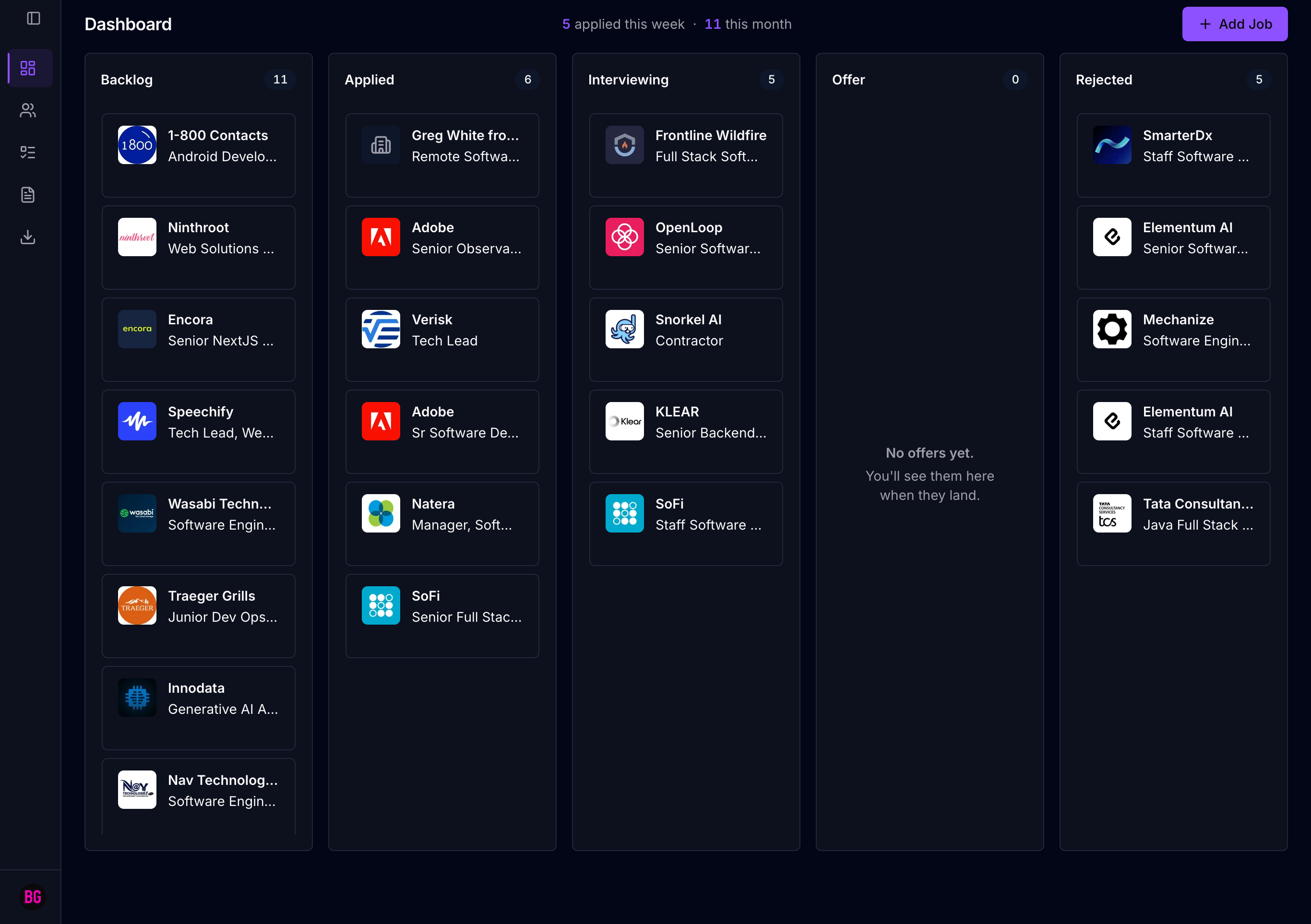Click 'Full Stack Soft...' job title

[707, 156]
